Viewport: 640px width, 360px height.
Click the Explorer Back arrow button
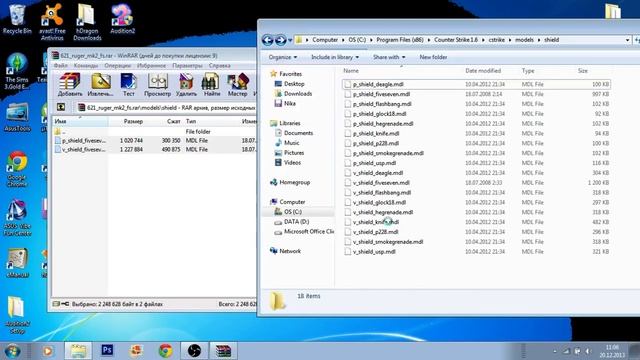click(x=268, y=40)
